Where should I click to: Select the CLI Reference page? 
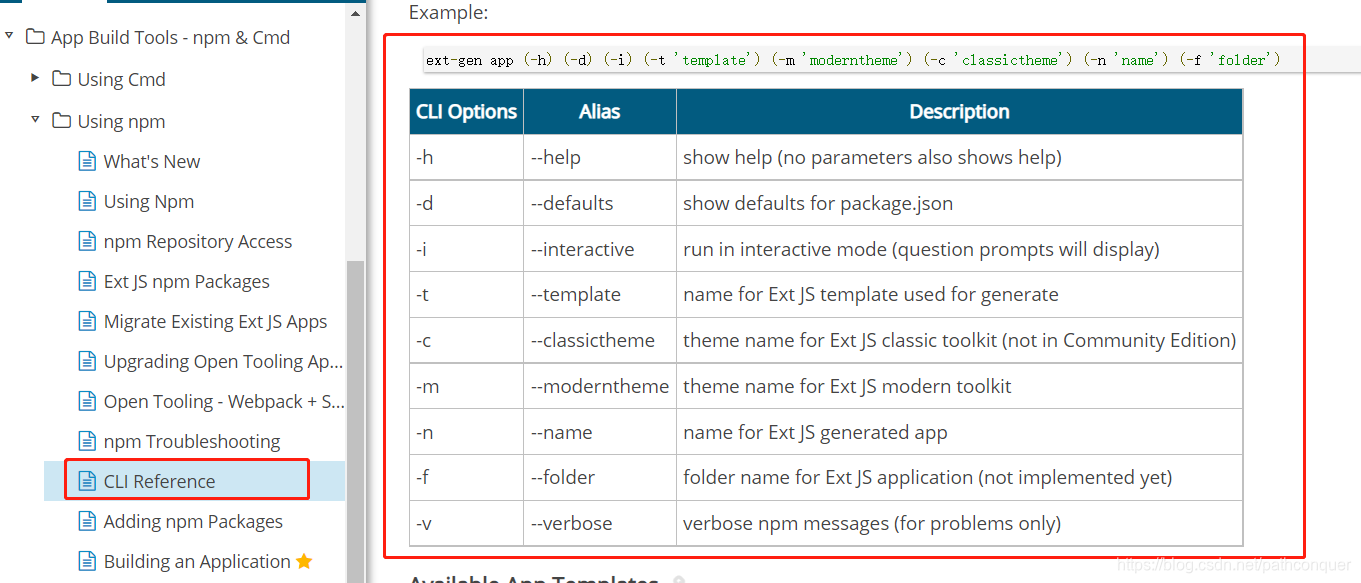click(160, 481)
